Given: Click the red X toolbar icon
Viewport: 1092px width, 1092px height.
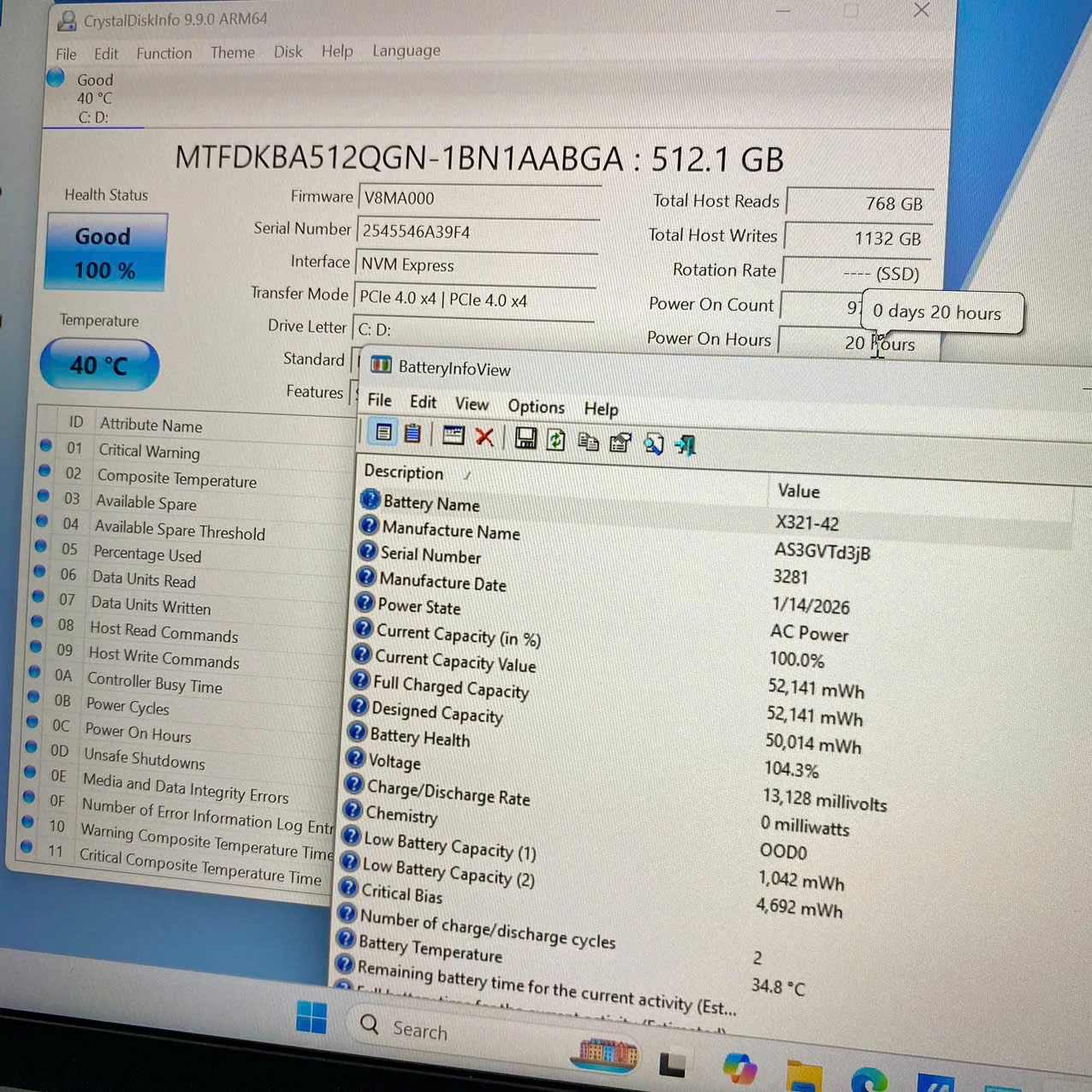Looking at the screenshot, I should 484,436.
